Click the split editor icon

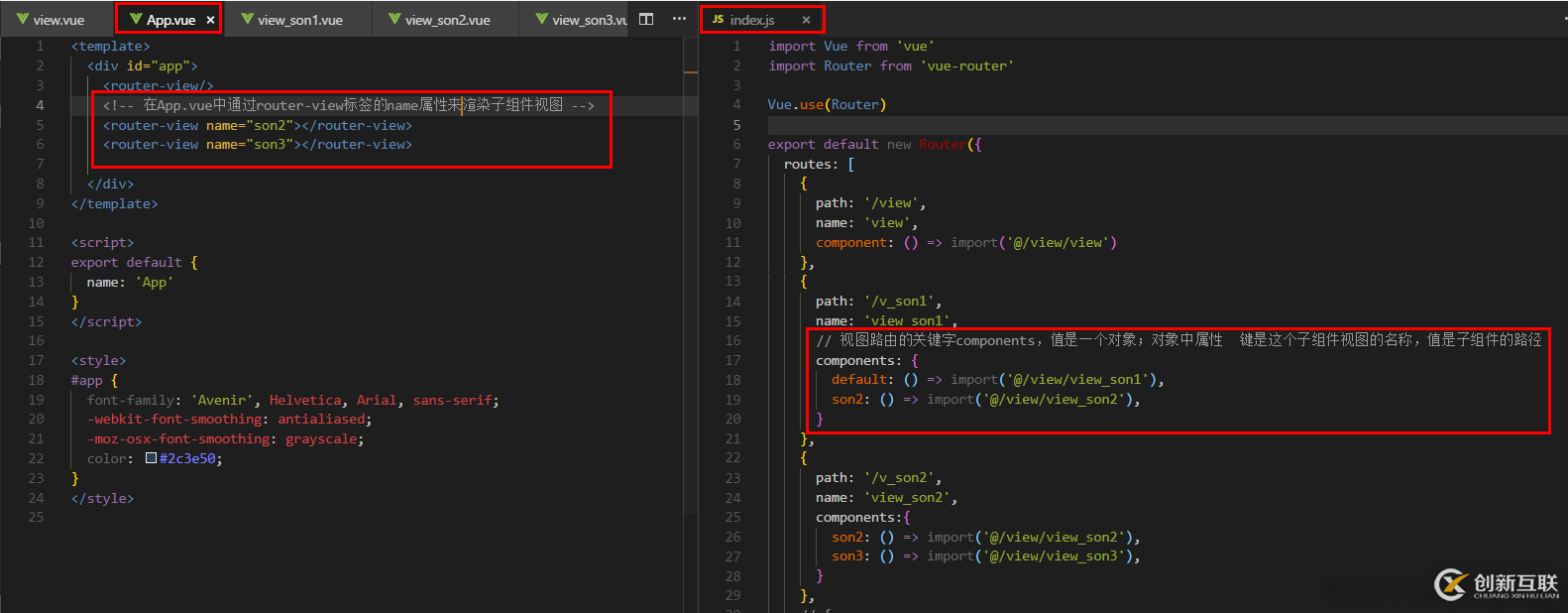click(x=646, y=19)
